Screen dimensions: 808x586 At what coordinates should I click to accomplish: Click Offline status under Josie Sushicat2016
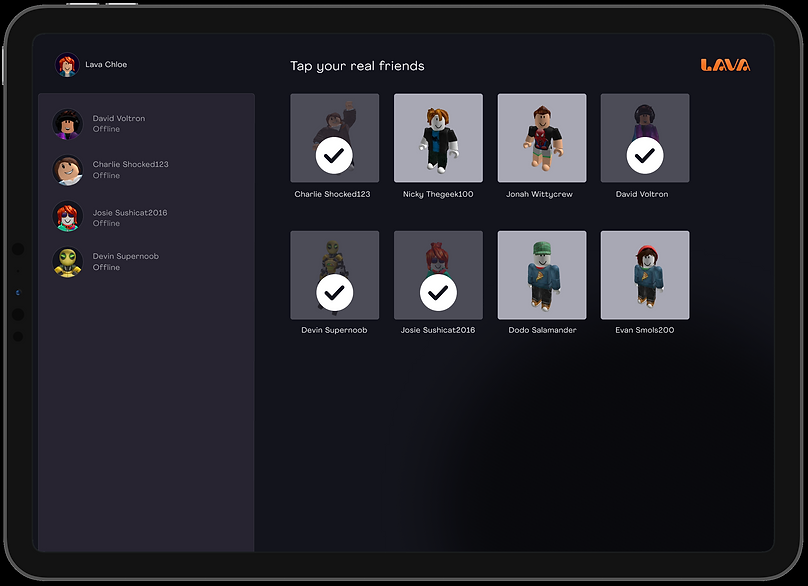pos(106,223)
